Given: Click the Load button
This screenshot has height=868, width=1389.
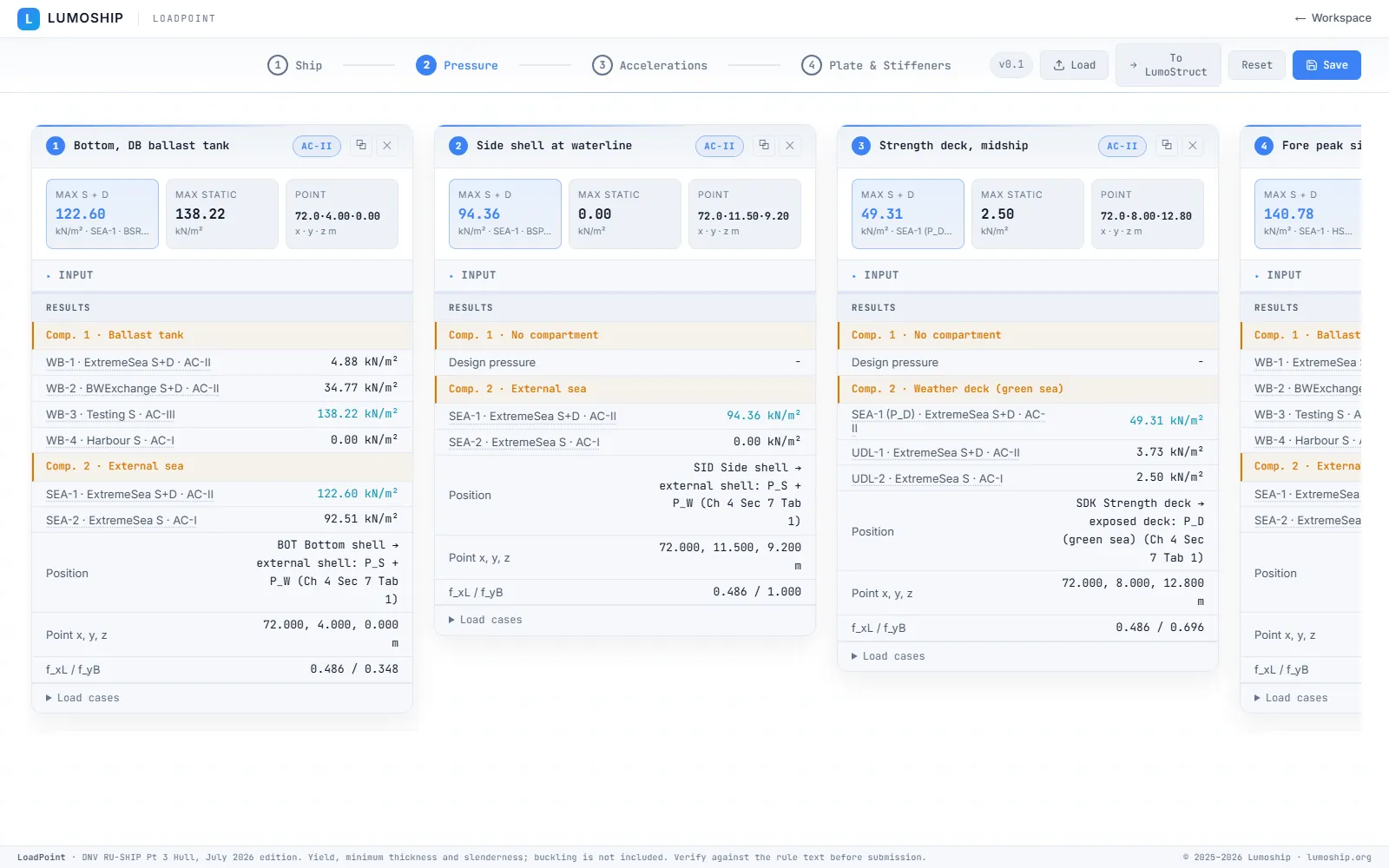Looking at the screenshot, I should click(1074, 65).
